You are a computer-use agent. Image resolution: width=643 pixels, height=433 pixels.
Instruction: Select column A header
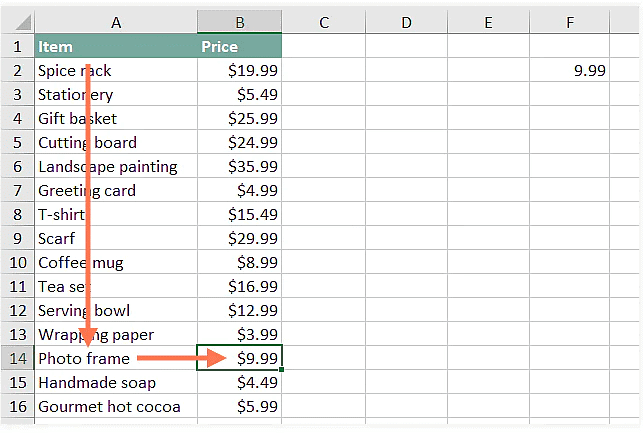pyautogui.click(x=116, y=22)
